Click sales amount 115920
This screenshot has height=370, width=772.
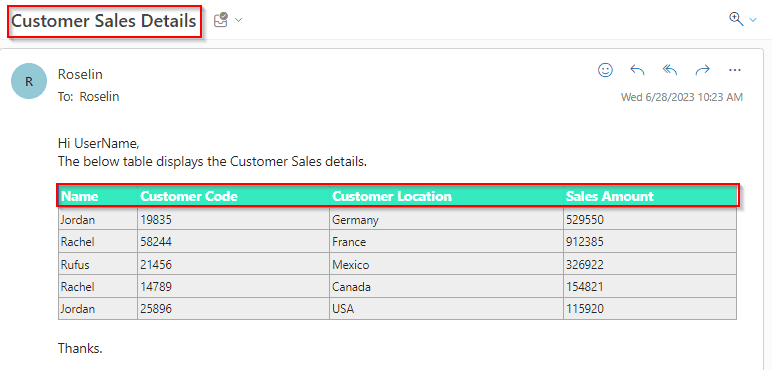pyautogui.click(x=650, y=308)
